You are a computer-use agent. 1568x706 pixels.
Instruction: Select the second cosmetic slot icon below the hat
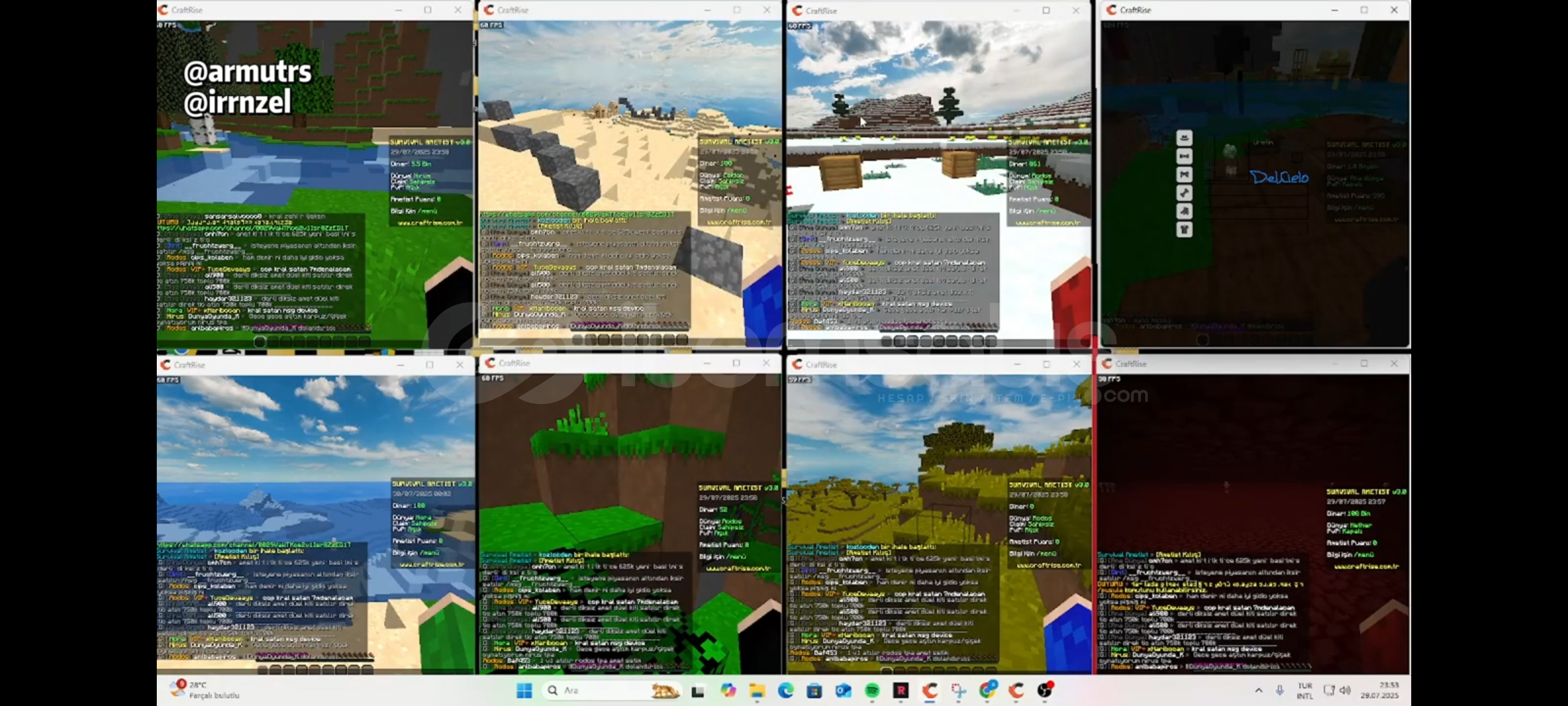[1184, 175]
